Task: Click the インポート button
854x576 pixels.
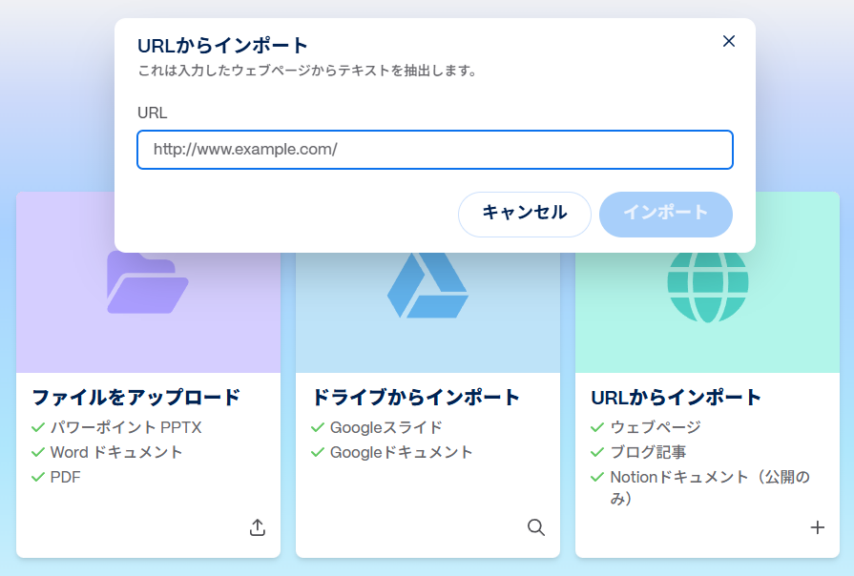Action: (x=665, y=213)
